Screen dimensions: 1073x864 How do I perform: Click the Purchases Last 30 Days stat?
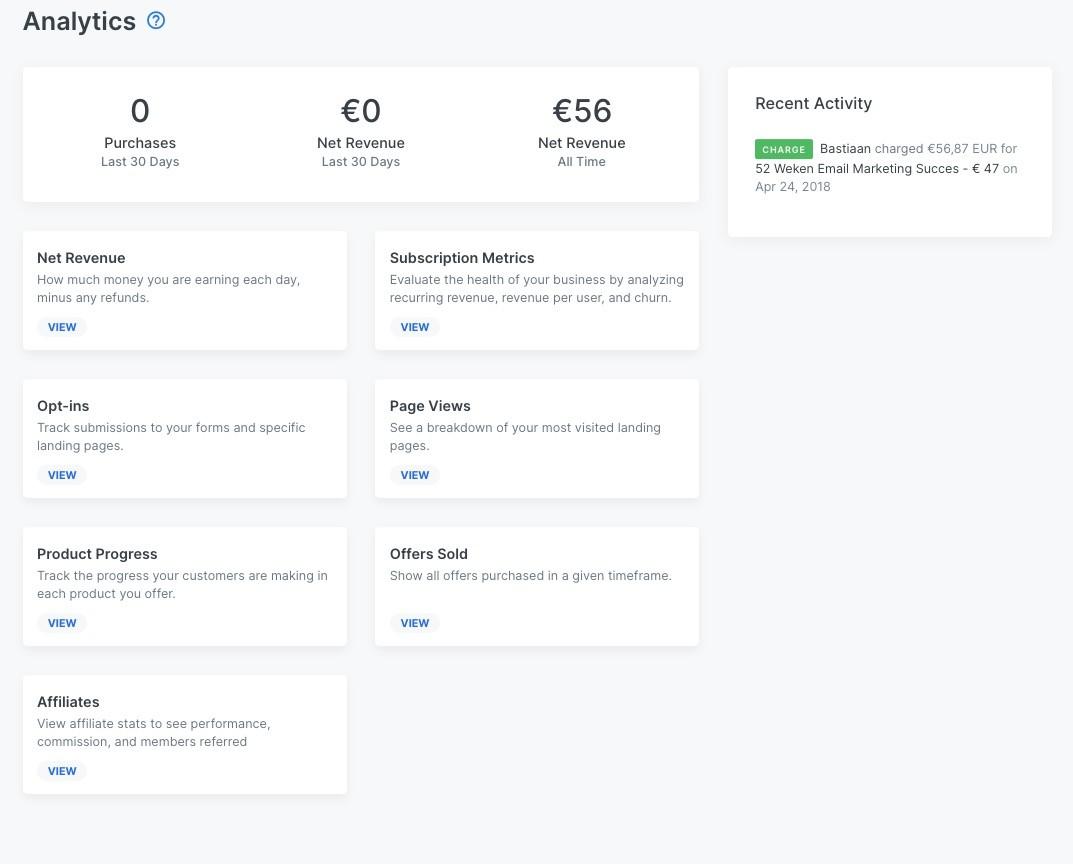(x=140, y=131)
